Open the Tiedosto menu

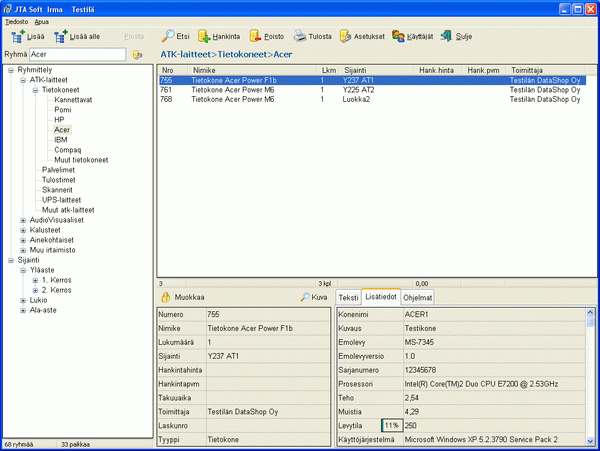coord(16,21)
